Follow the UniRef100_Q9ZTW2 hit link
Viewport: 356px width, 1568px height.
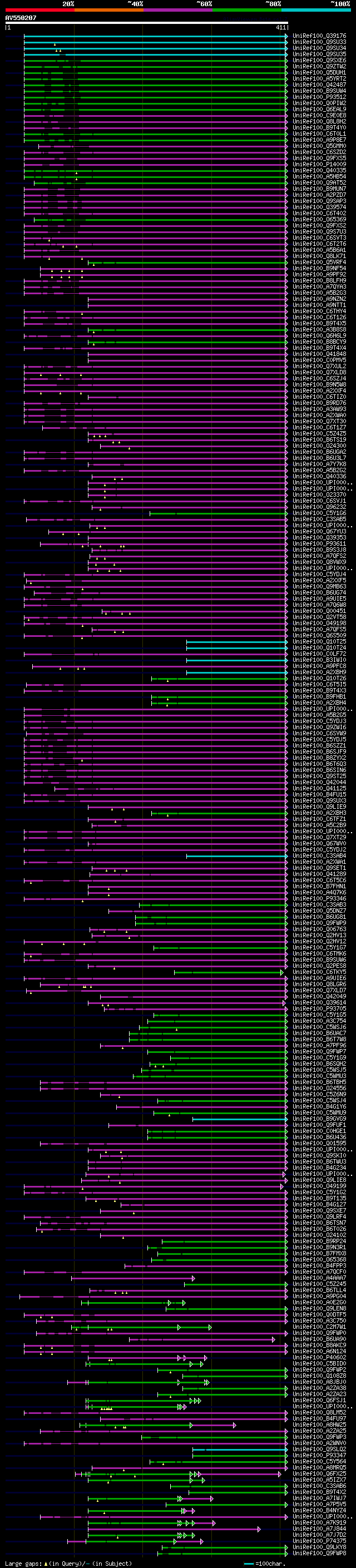[x=319, y=66]
